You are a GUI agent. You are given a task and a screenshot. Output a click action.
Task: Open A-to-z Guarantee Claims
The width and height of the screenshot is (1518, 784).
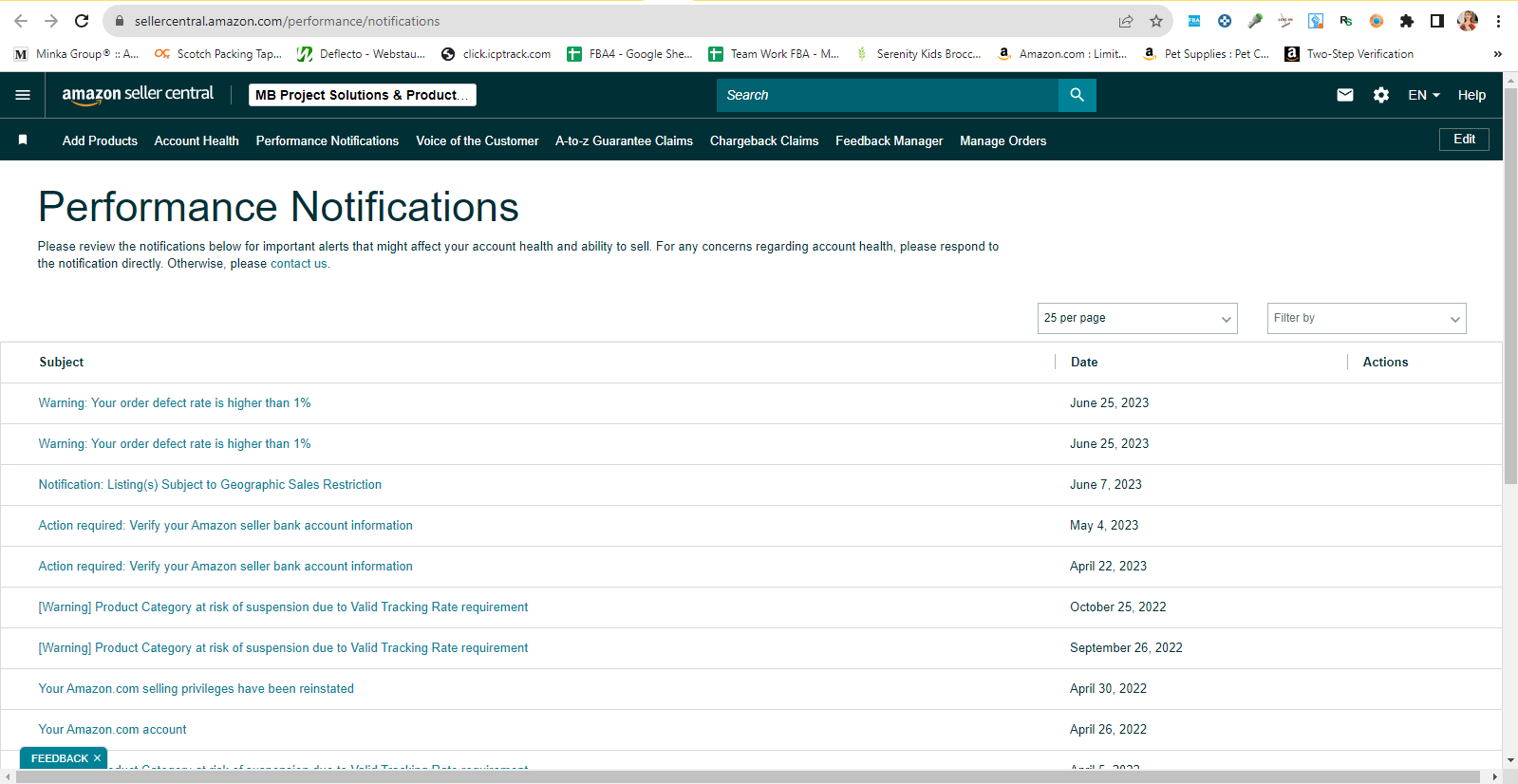point(624,140)
